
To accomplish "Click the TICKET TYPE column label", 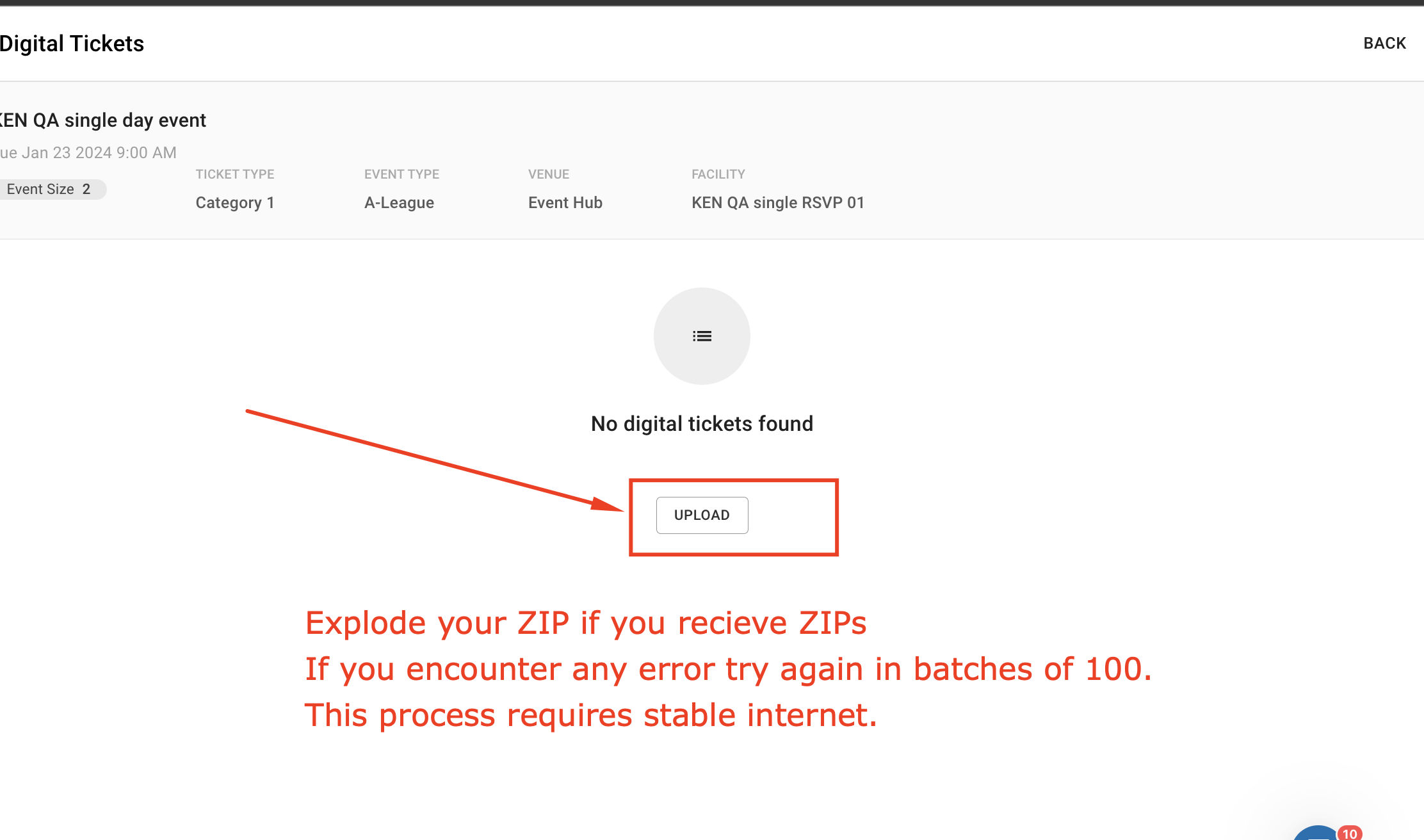I will pyautogui.click(x=235, y=174).
